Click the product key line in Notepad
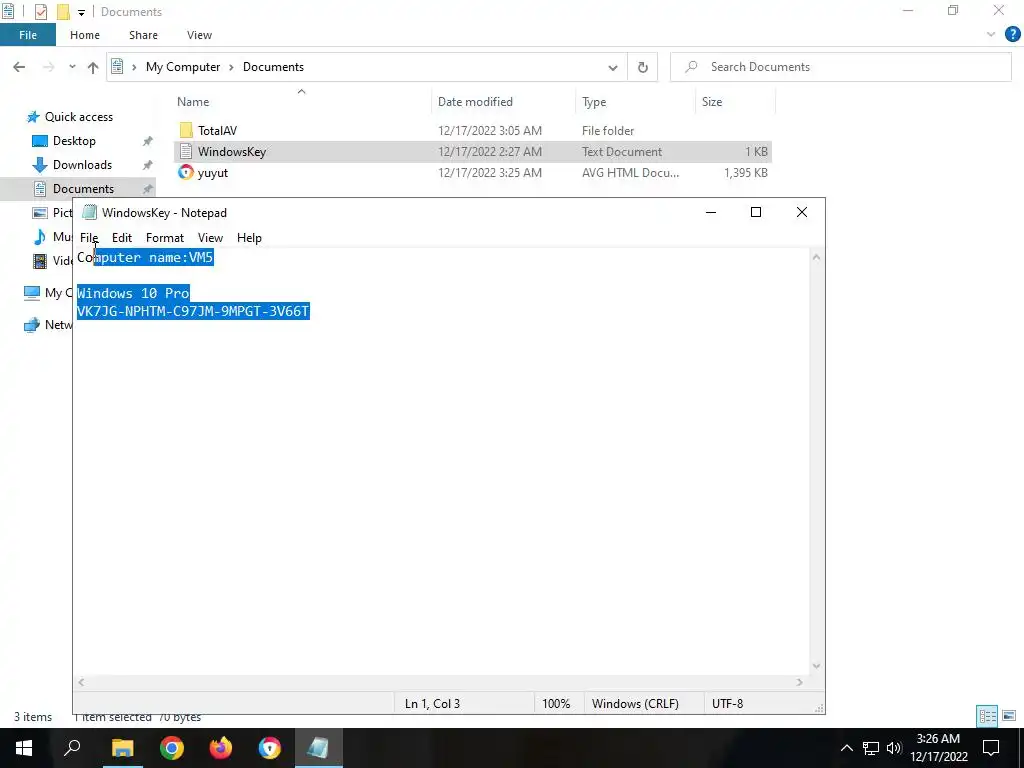This screenshot has height=768, width=1024. click(193, 311)
